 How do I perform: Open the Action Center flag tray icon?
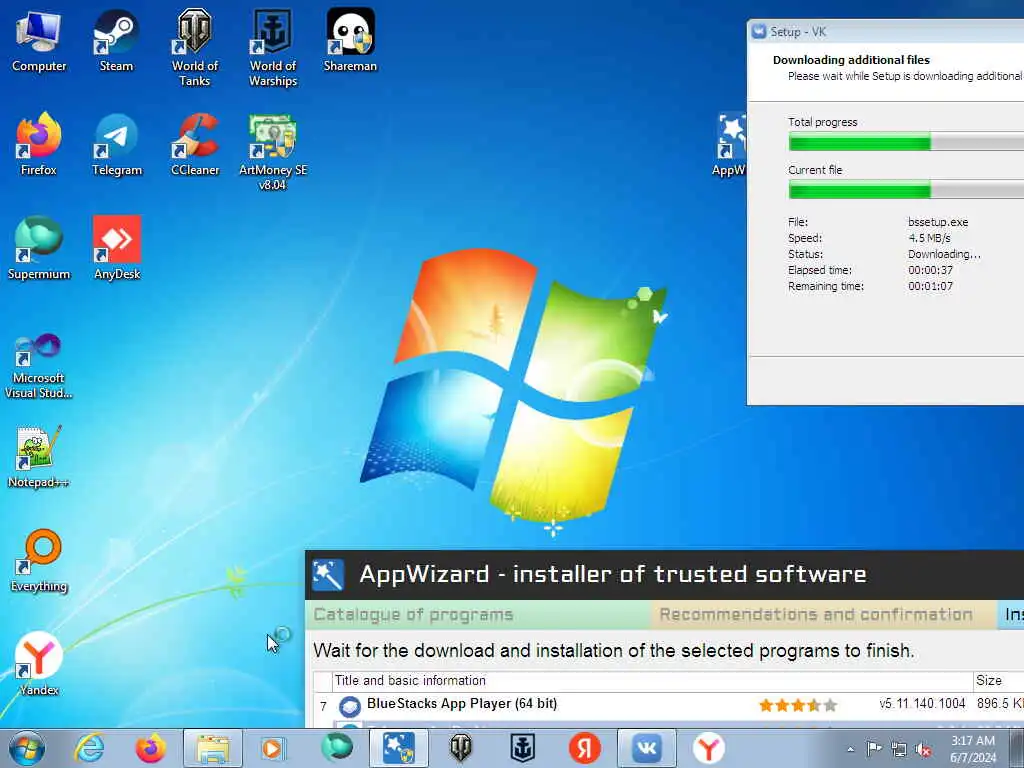874,749
